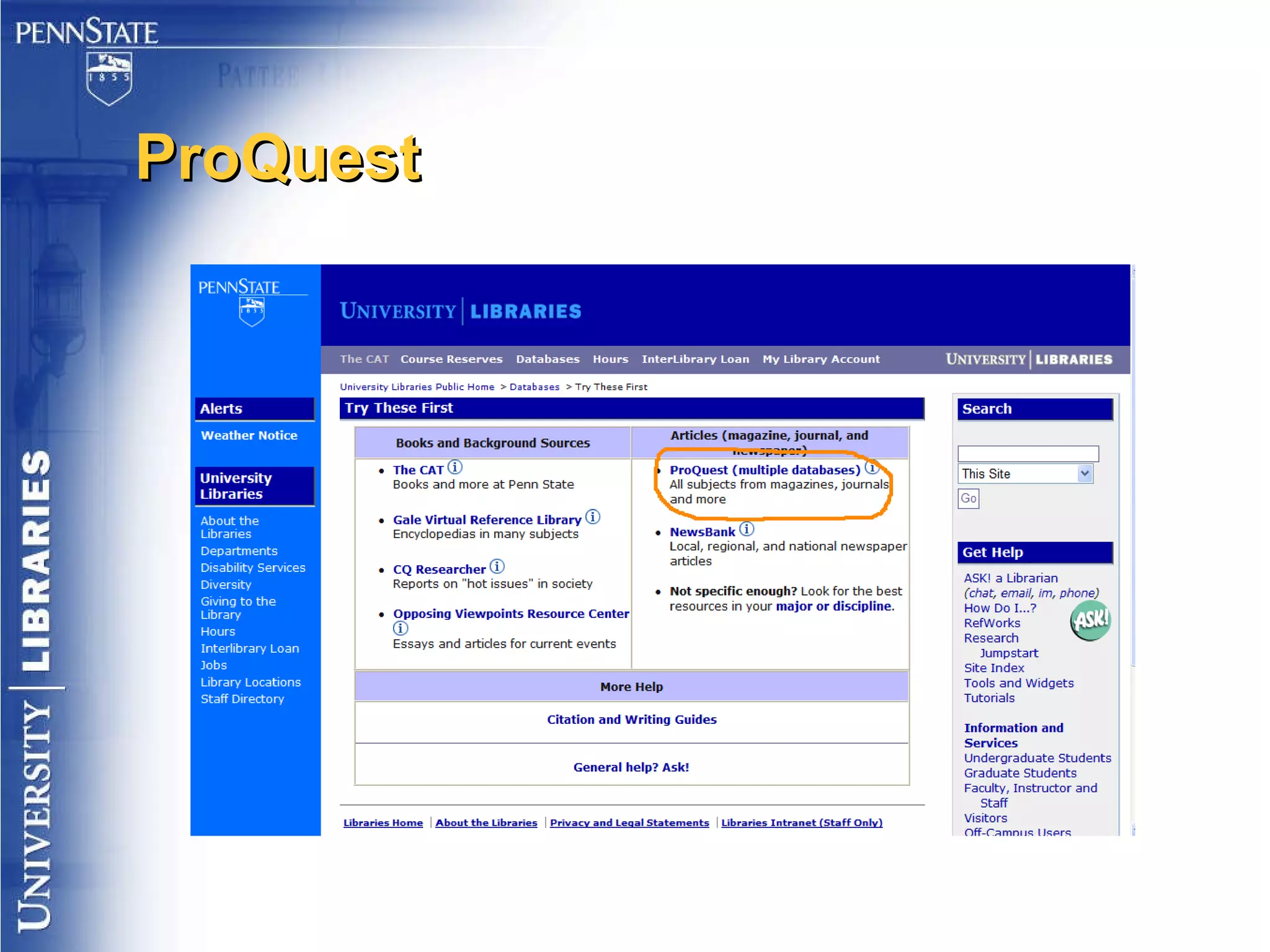Click ASK! a Librarian link
This screenshot has height=952, width=1270.
(1011, 578)
